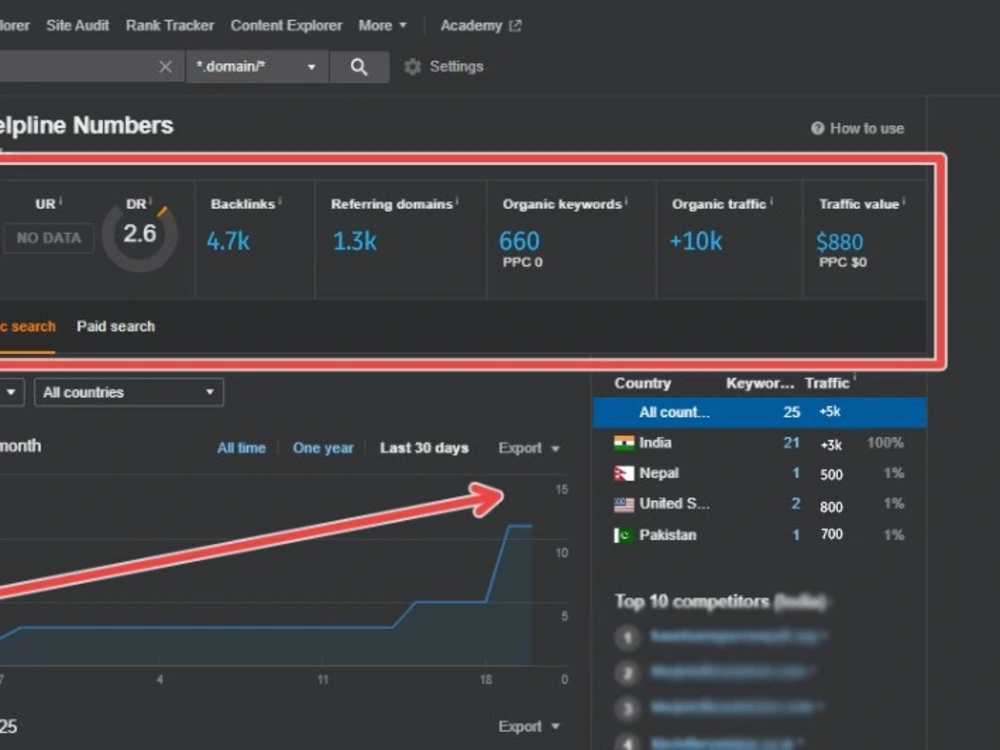Click the Organic traffic info icon
Screen dimensions: 1000x750
[771, 202]
